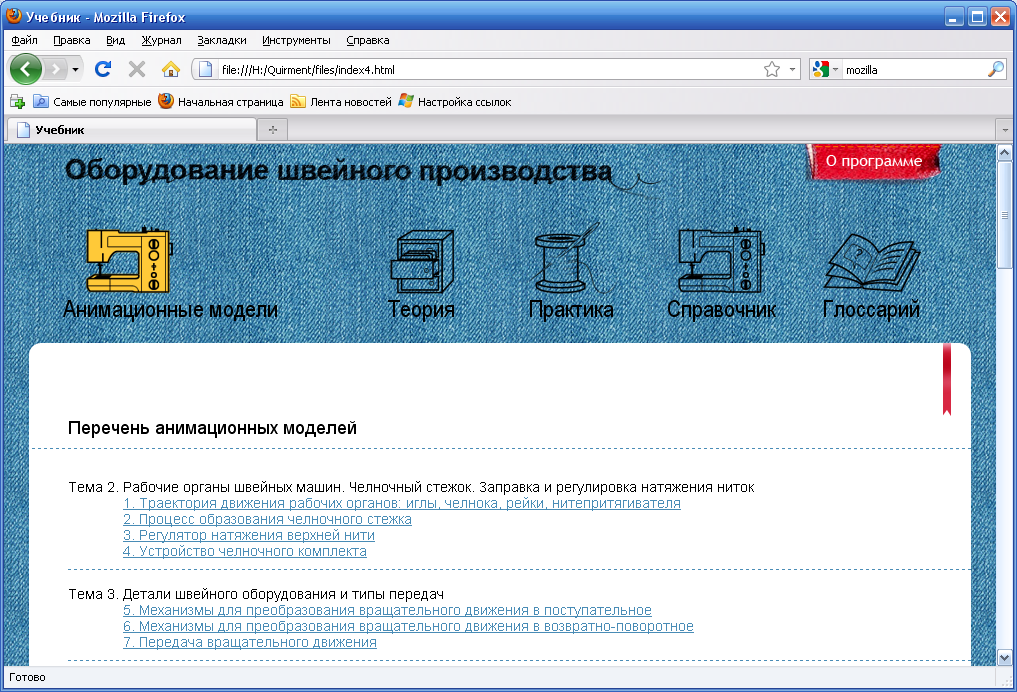This screenshot has width=1017, height=692.
Task: Open the yellow sewing machine animation models icon
Action: point(129,259)
